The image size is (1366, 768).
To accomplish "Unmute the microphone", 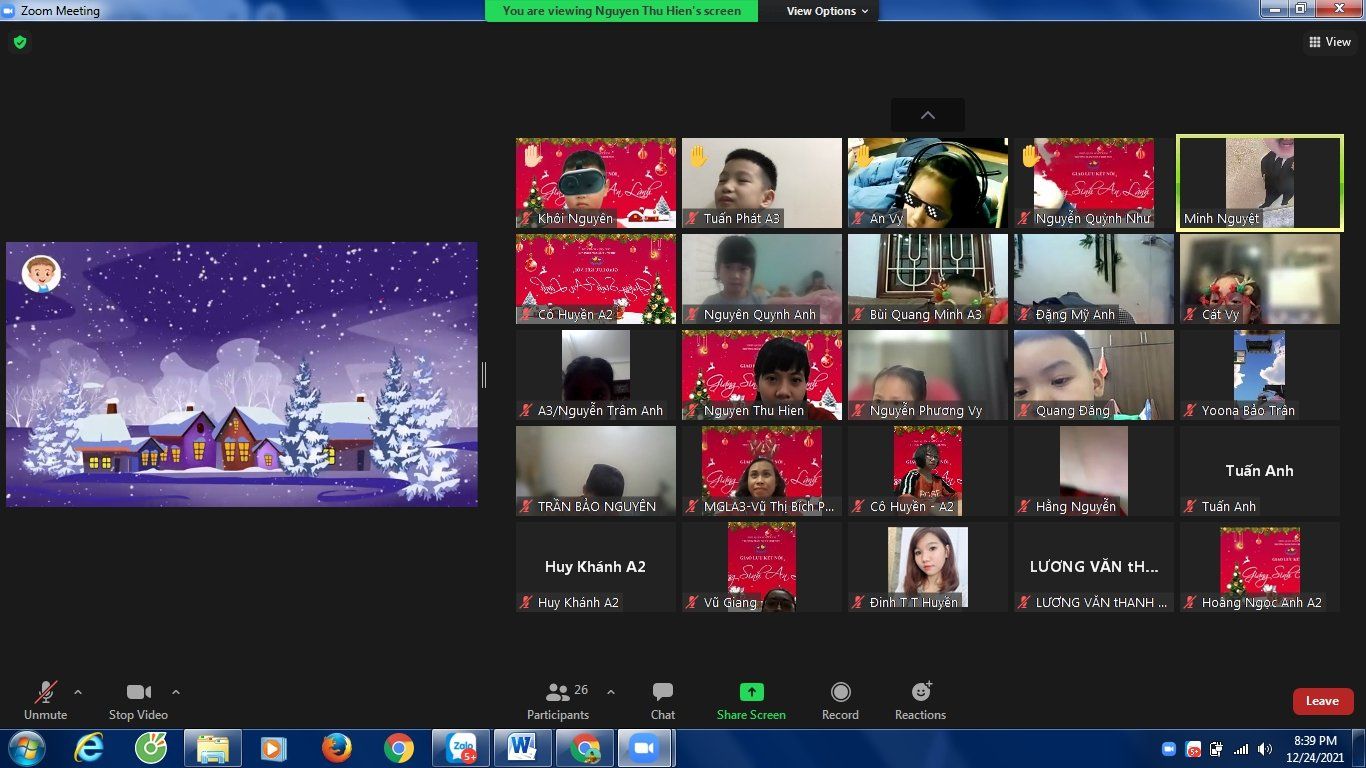I will point(45,700).
